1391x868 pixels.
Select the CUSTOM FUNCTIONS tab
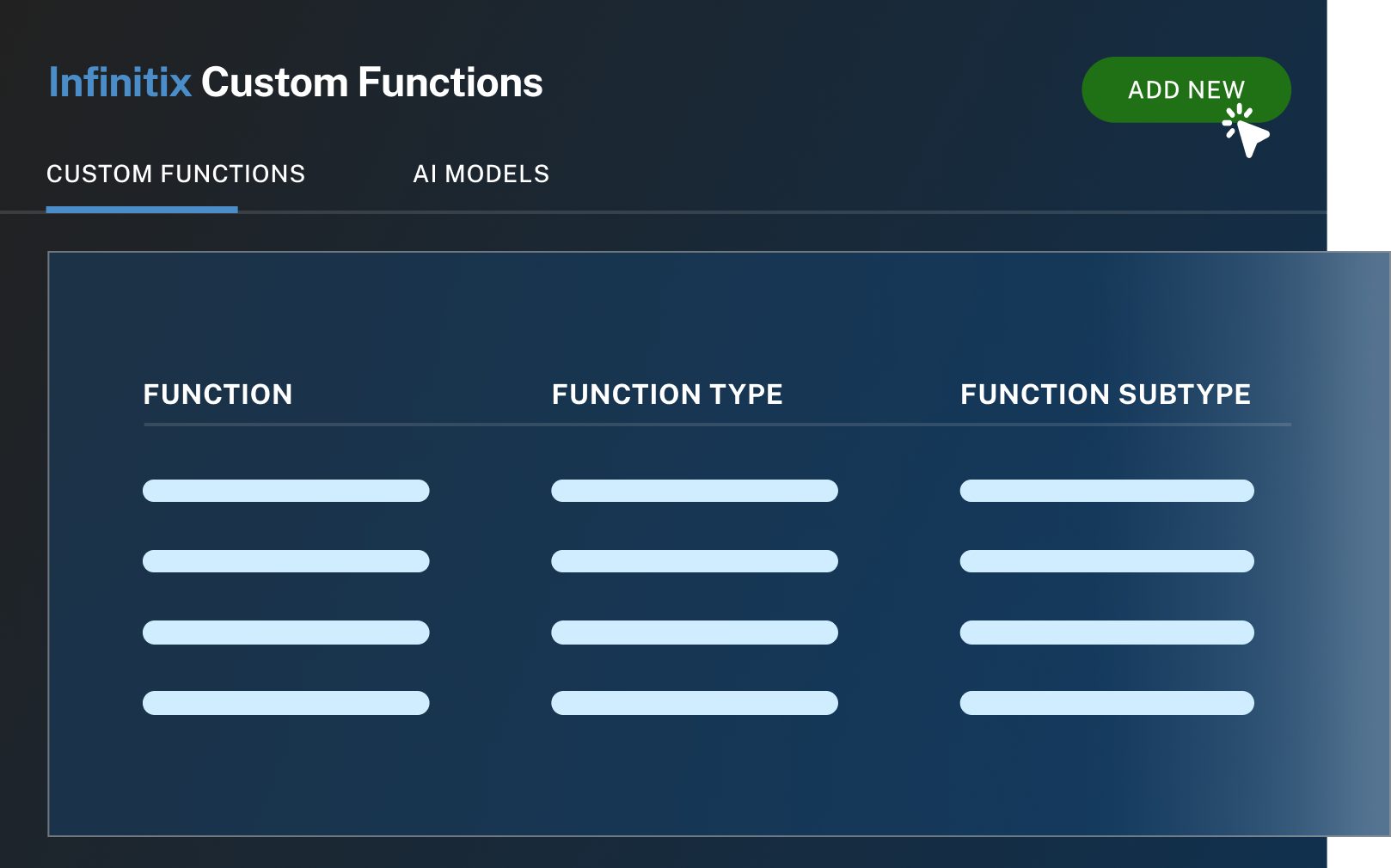tap(175, 174)
